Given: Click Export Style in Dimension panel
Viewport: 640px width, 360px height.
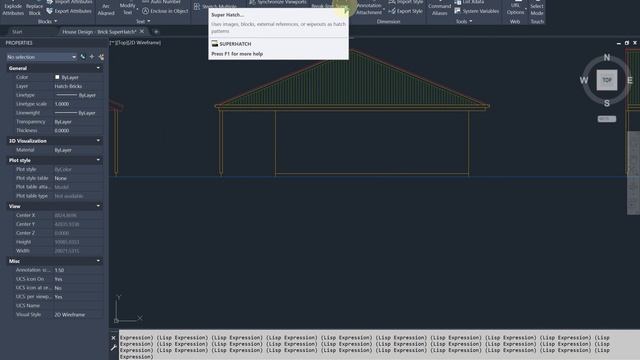Looking at the screenshot, I should [x=406, y=11].
